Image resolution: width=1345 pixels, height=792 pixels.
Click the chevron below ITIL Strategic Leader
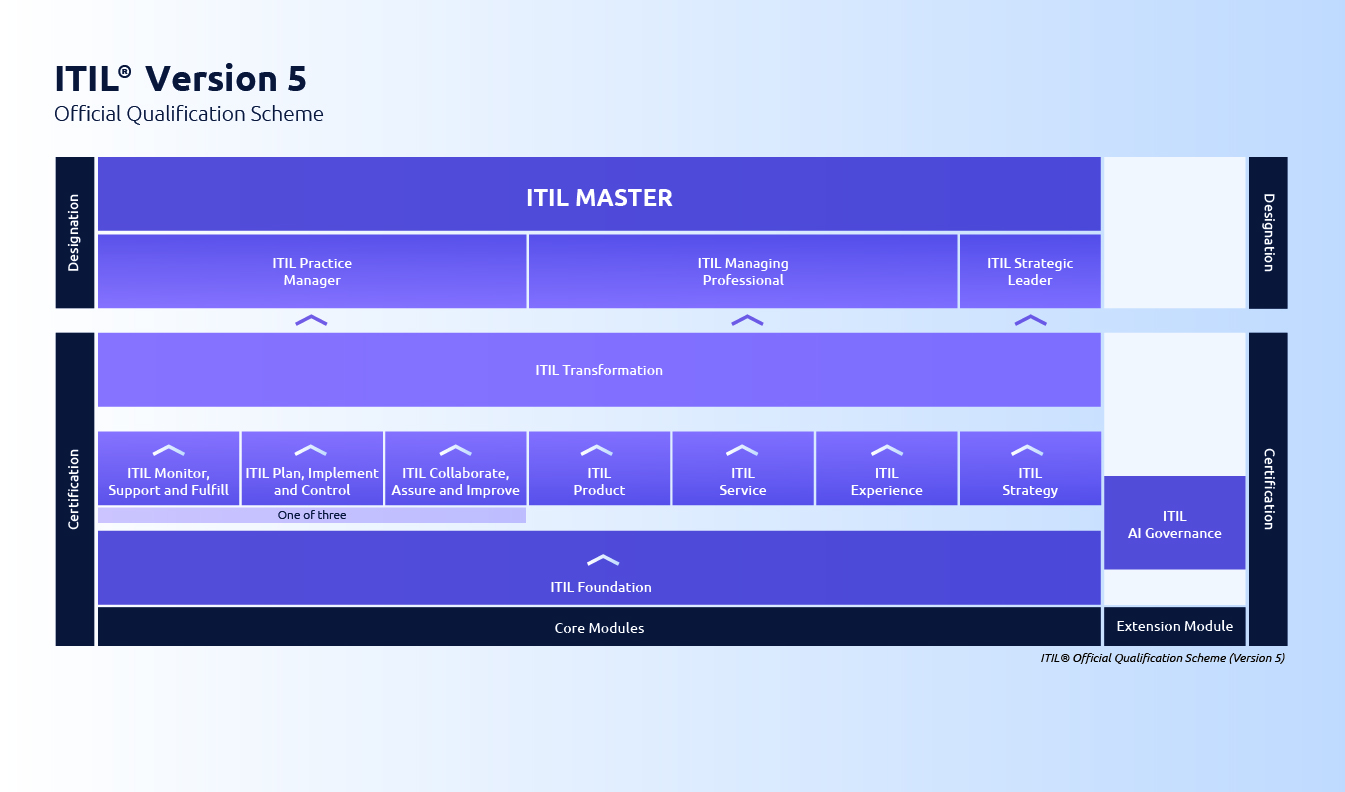pos(1030,321)
